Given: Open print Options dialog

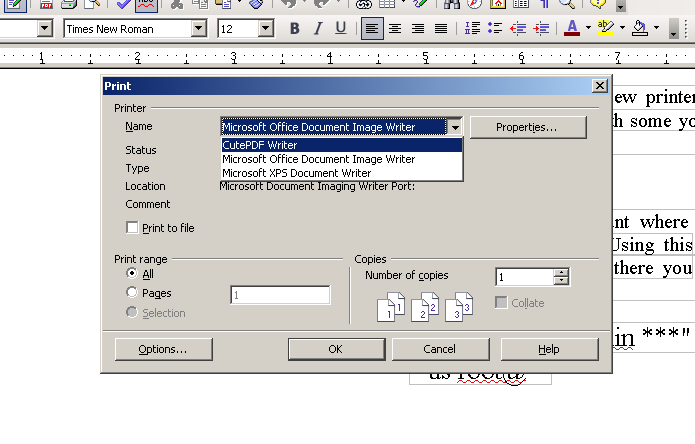Looking at the screenshot, I should [x=164, y=349].
